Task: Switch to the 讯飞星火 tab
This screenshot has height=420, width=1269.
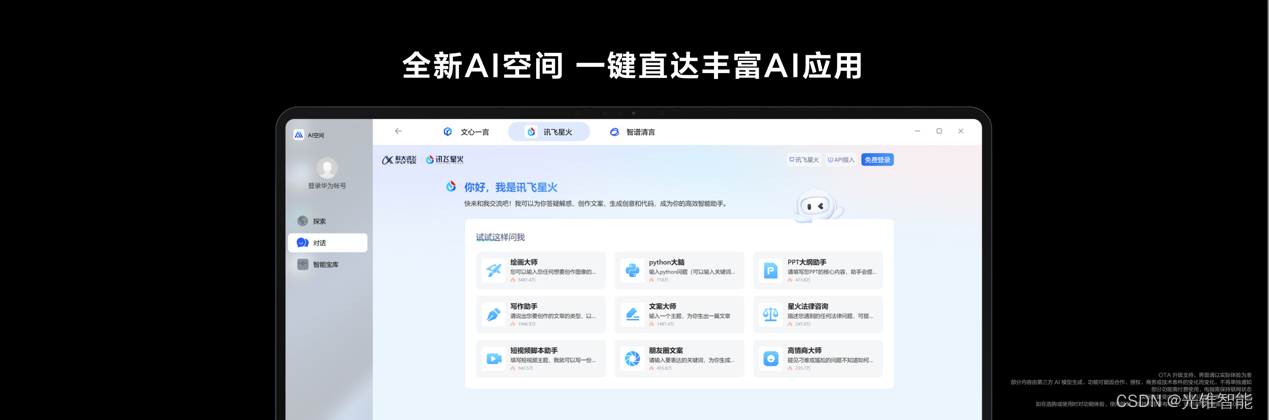Action: pyautogui.click(x=549, y=132)
